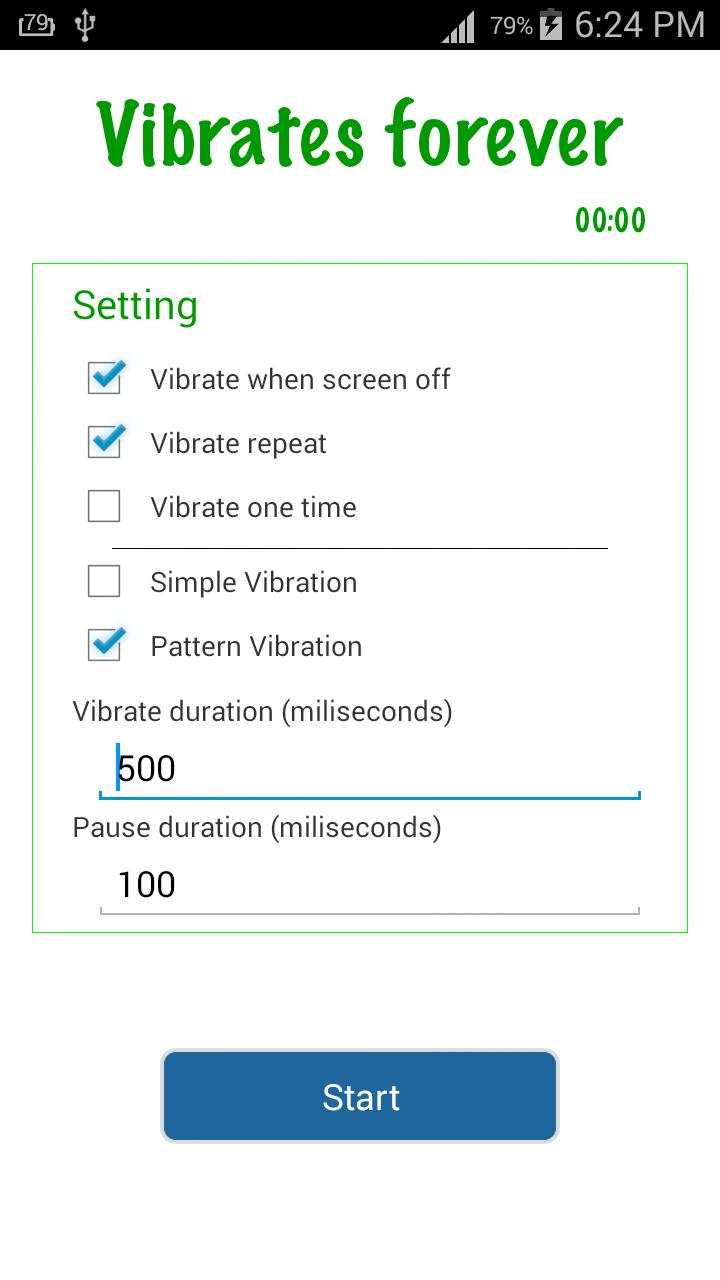
Task: Tap the 00:00 timer display
Action: tap(610, 220)
